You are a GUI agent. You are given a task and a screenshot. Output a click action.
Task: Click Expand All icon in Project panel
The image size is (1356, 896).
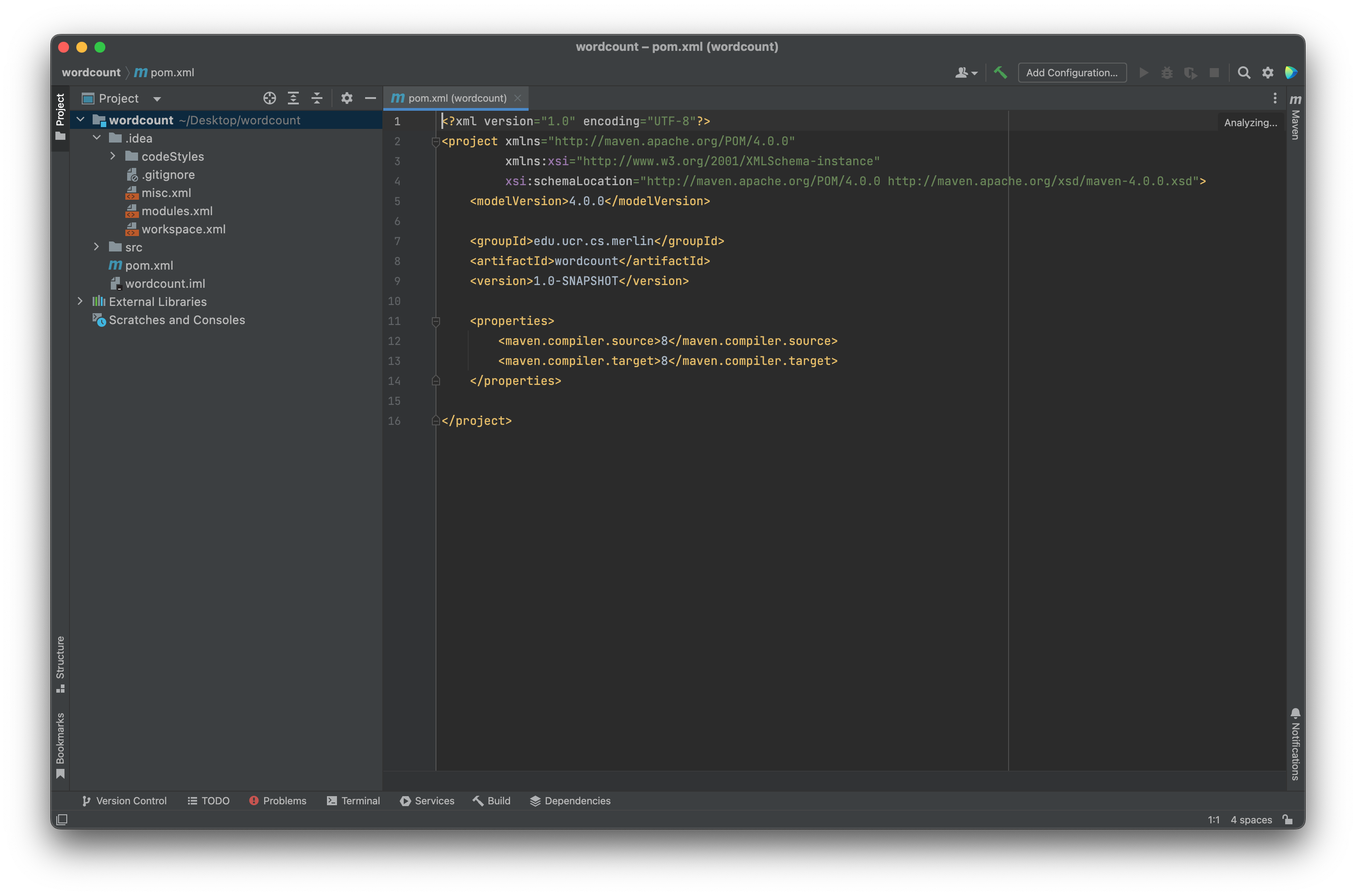[293, 98]
